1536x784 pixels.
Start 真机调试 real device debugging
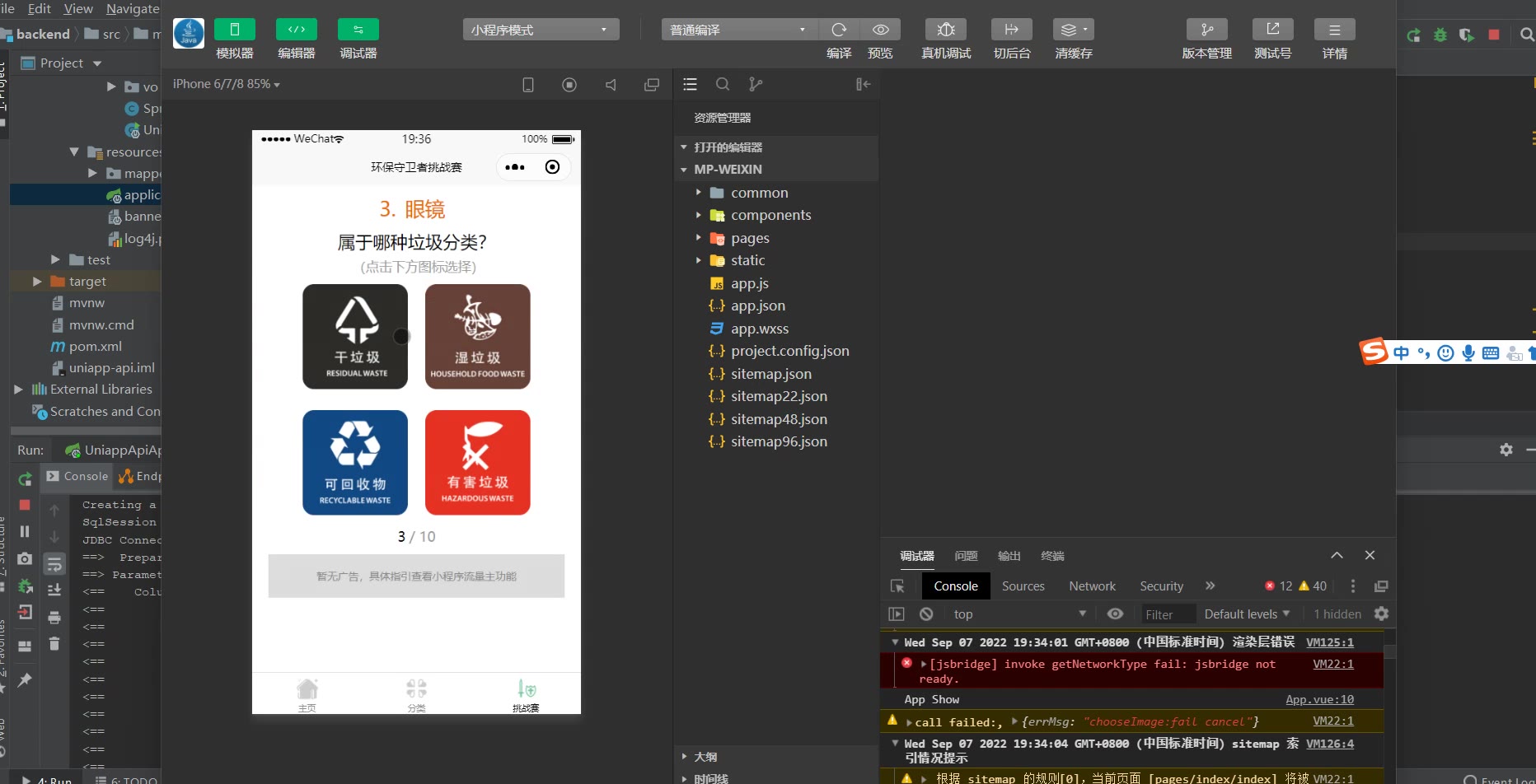tap(946, 30)
